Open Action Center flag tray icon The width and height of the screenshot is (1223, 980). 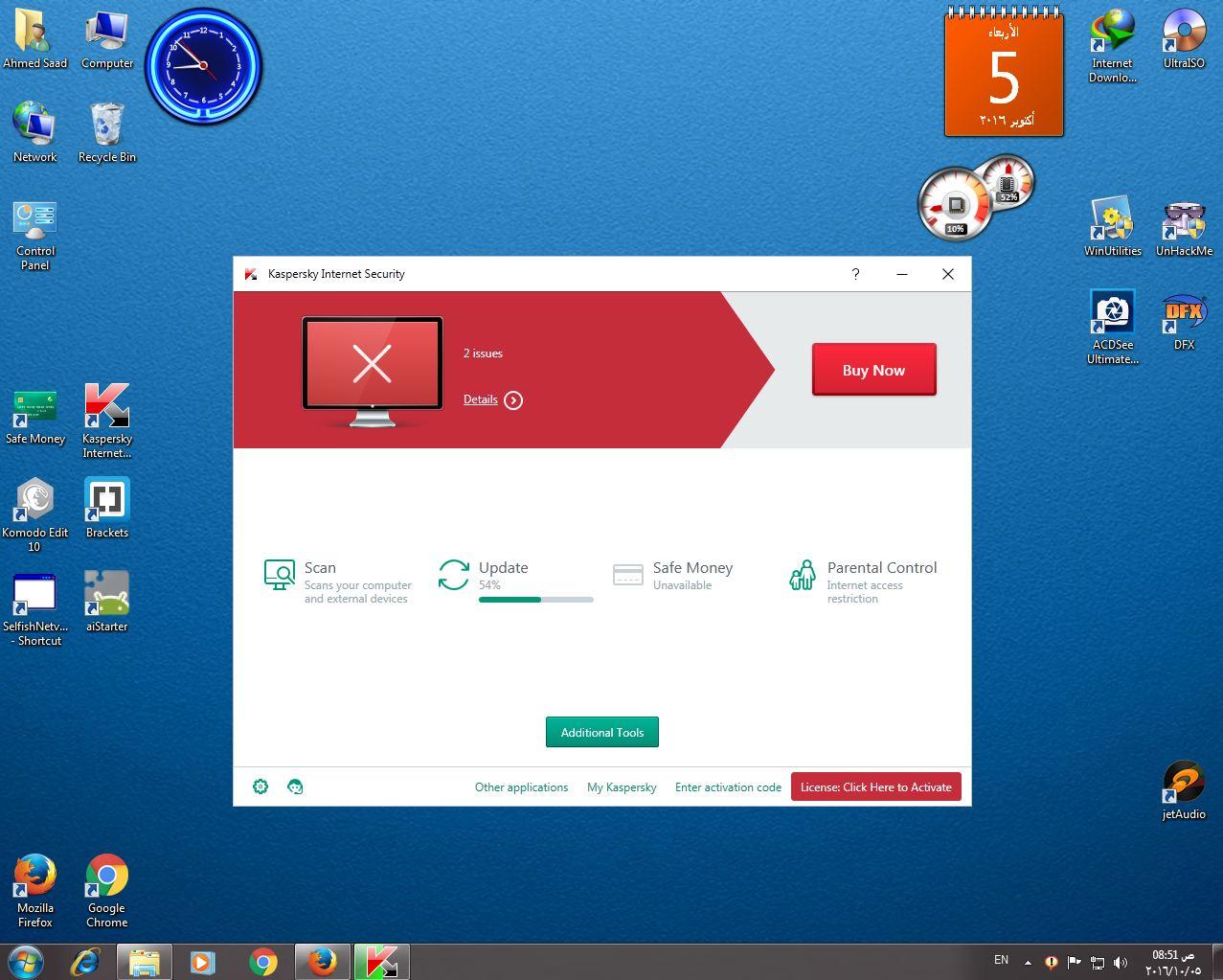(1074, 963)
